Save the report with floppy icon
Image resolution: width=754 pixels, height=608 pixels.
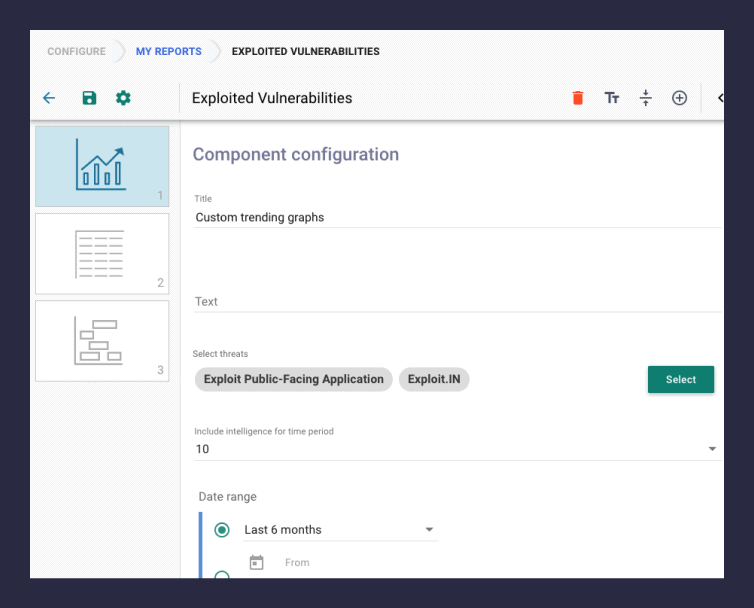click(x=89, y=98)
